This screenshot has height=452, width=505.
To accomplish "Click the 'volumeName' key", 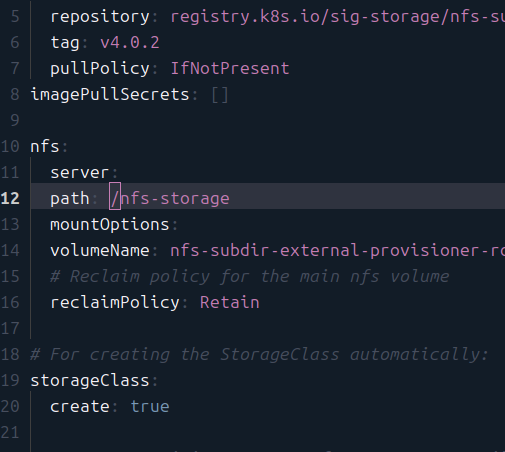I will point(100,251).
